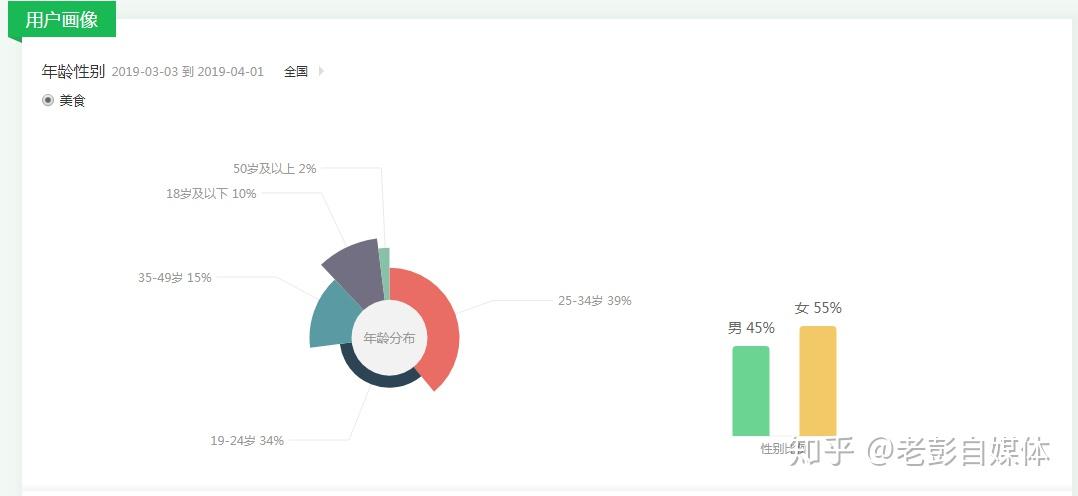Click the 35-49岁 15% label
The height and width of the screenshot is (496, 1078).
175,278
